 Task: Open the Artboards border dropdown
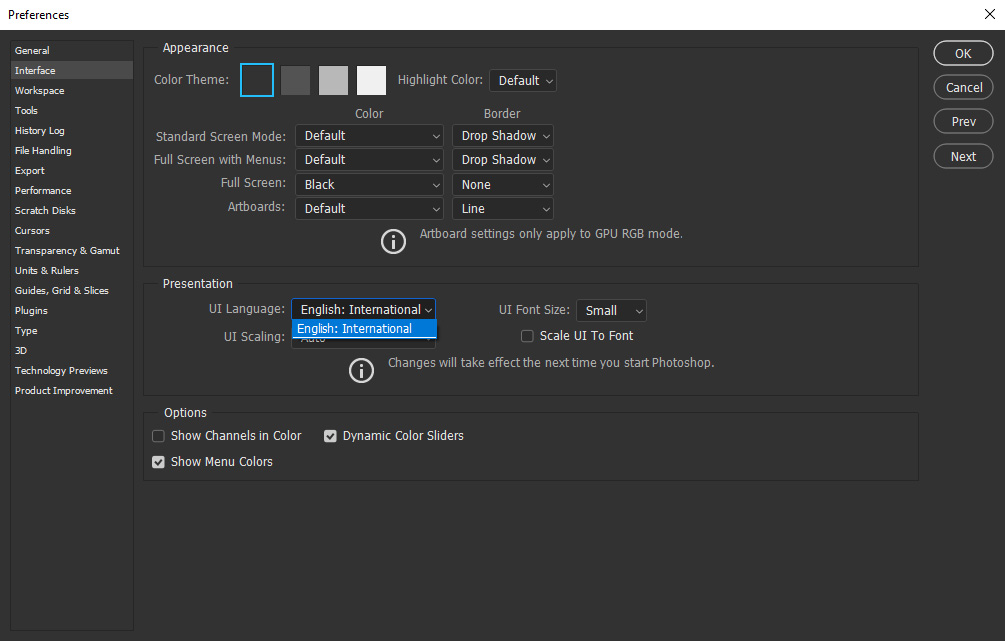click(502, 208)
